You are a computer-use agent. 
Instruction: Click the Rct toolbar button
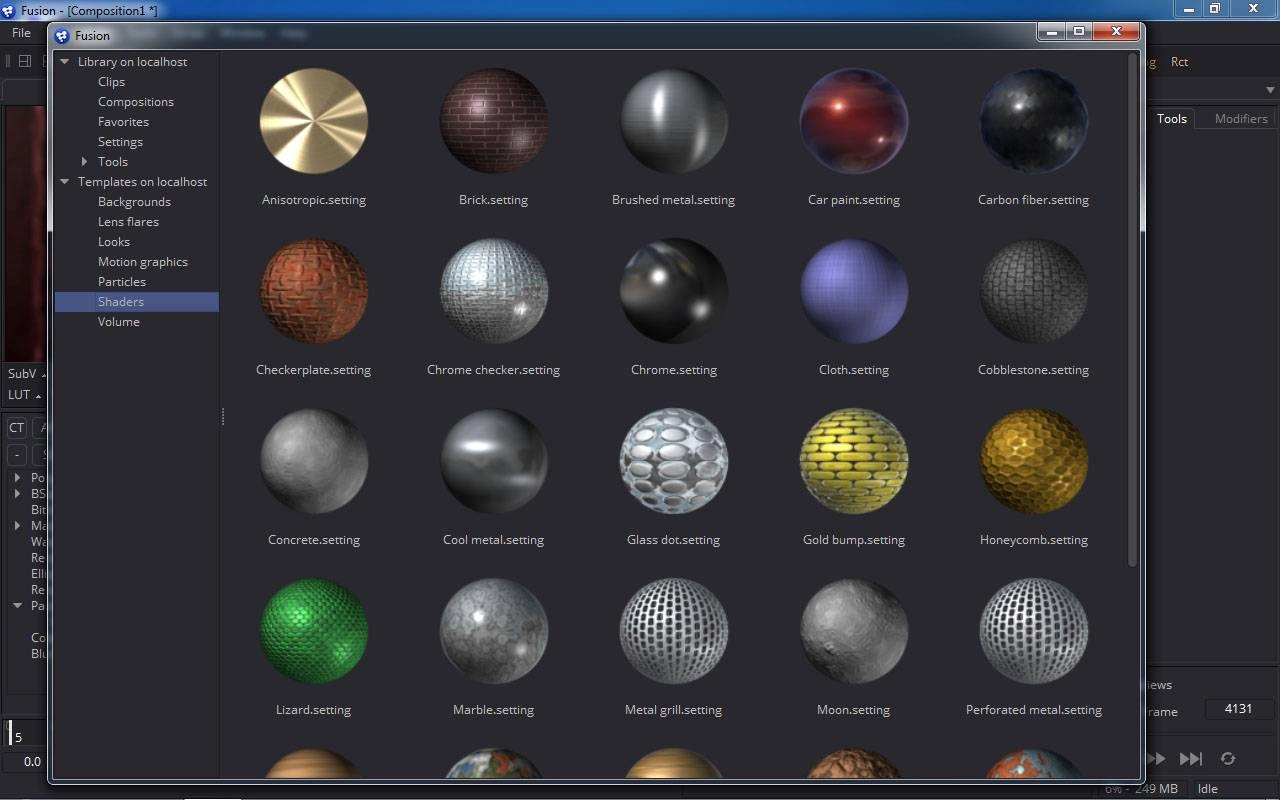tap(1180, 62)
